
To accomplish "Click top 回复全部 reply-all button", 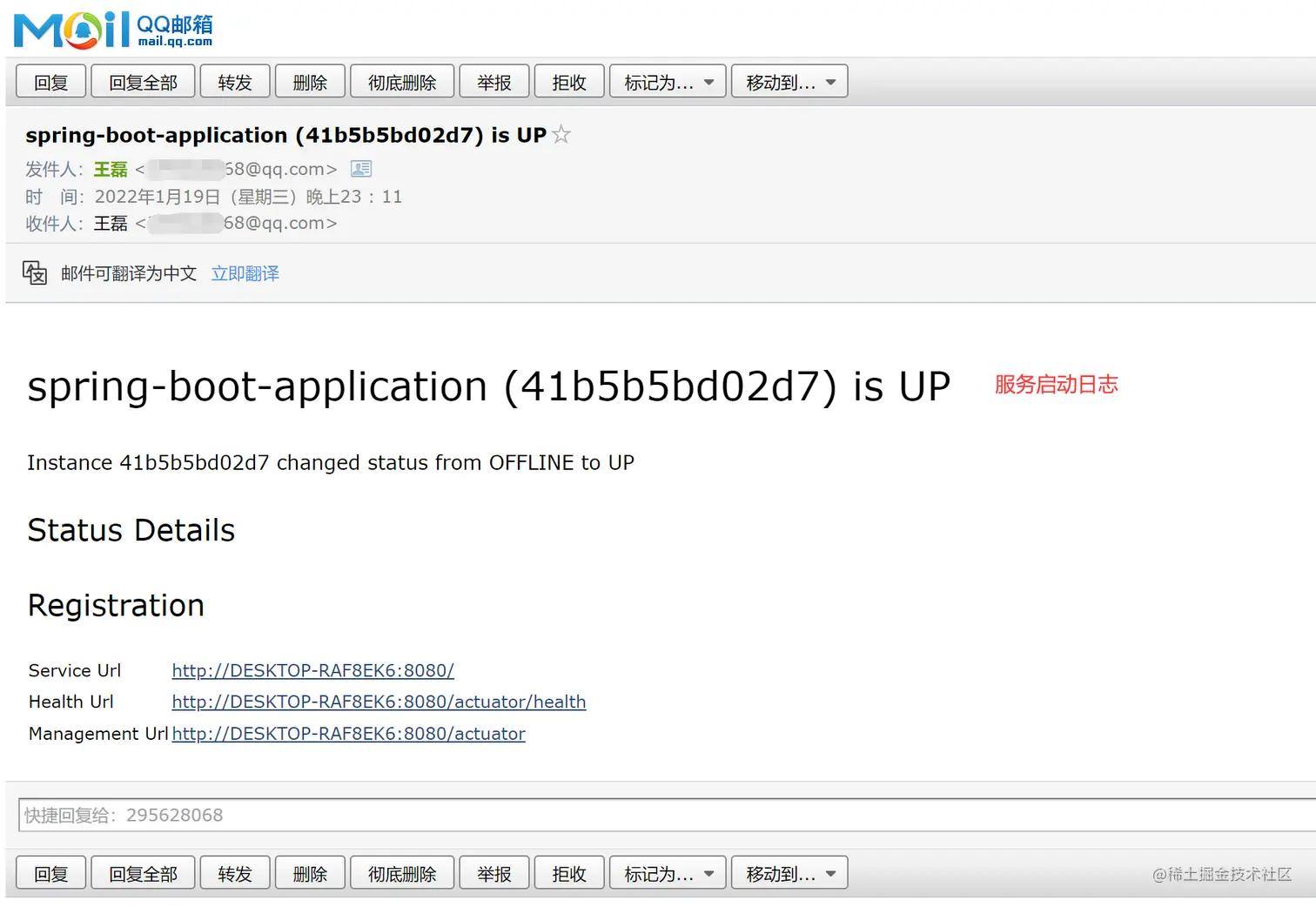I will coord(143,82).
